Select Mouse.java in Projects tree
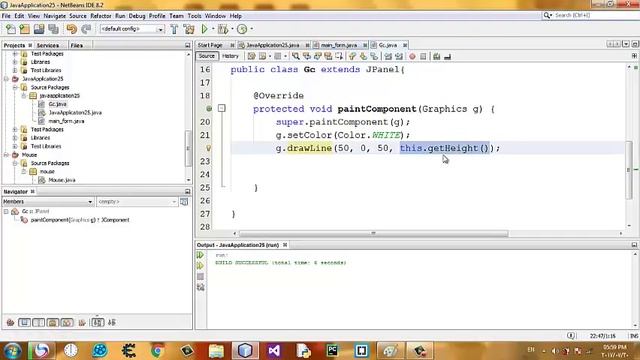 coord(62,180)
